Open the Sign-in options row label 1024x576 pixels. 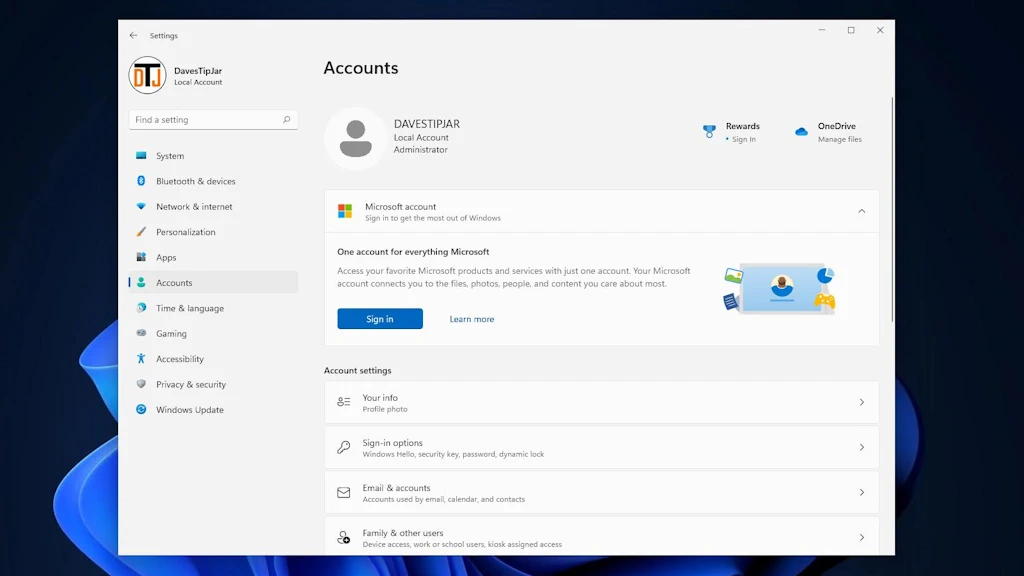click(x=392, y=443)
